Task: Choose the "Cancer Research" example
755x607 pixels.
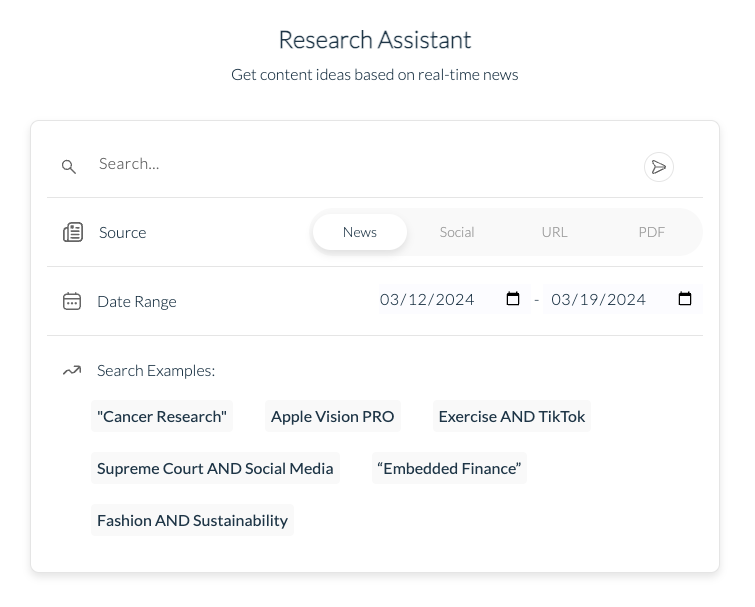Action: 162,416
